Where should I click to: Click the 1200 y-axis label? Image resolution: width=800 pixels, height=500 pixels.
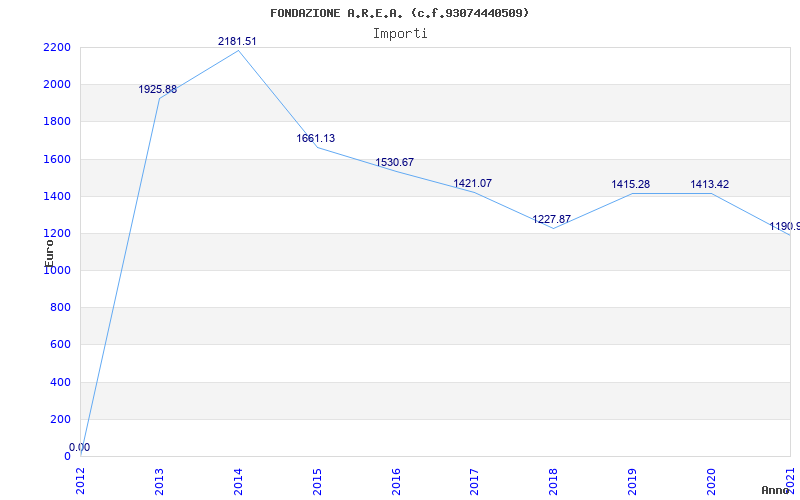(x=57, y=234)
